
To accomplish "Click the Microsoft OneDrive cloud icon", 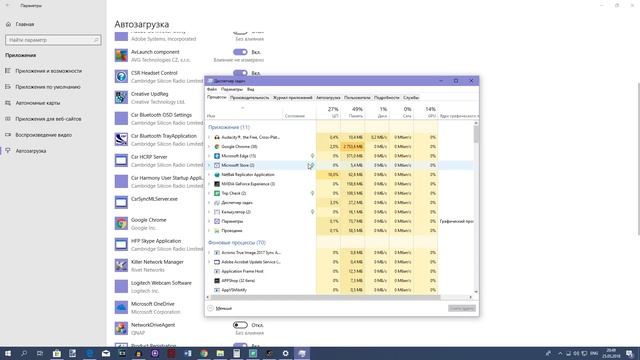I will pos(121,307).
